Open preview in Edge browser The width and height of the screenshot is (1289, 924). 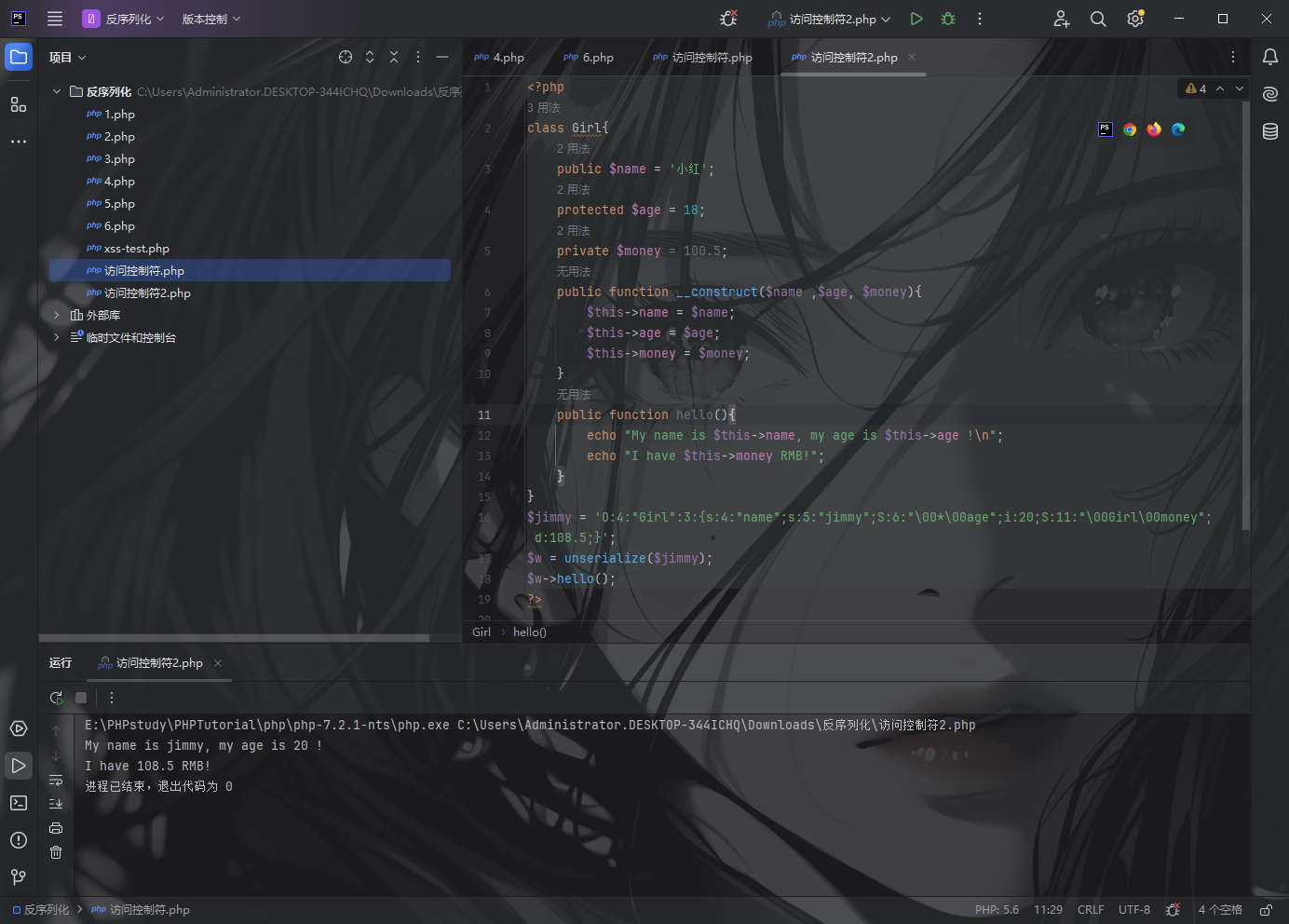pyautogui.click(x=1178, y=129)
